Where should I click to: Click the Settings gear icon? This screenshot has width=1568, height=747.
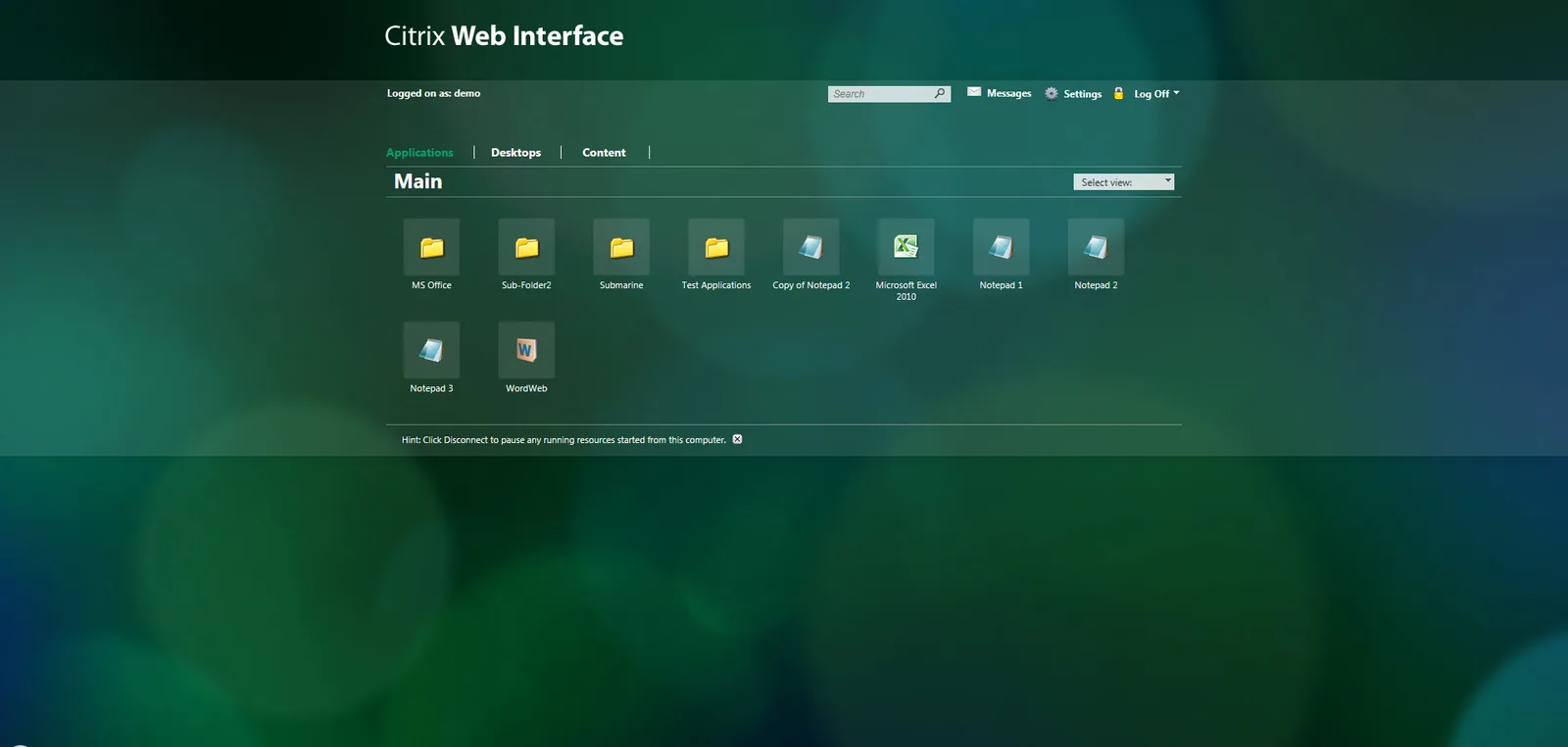(1052, 93)
